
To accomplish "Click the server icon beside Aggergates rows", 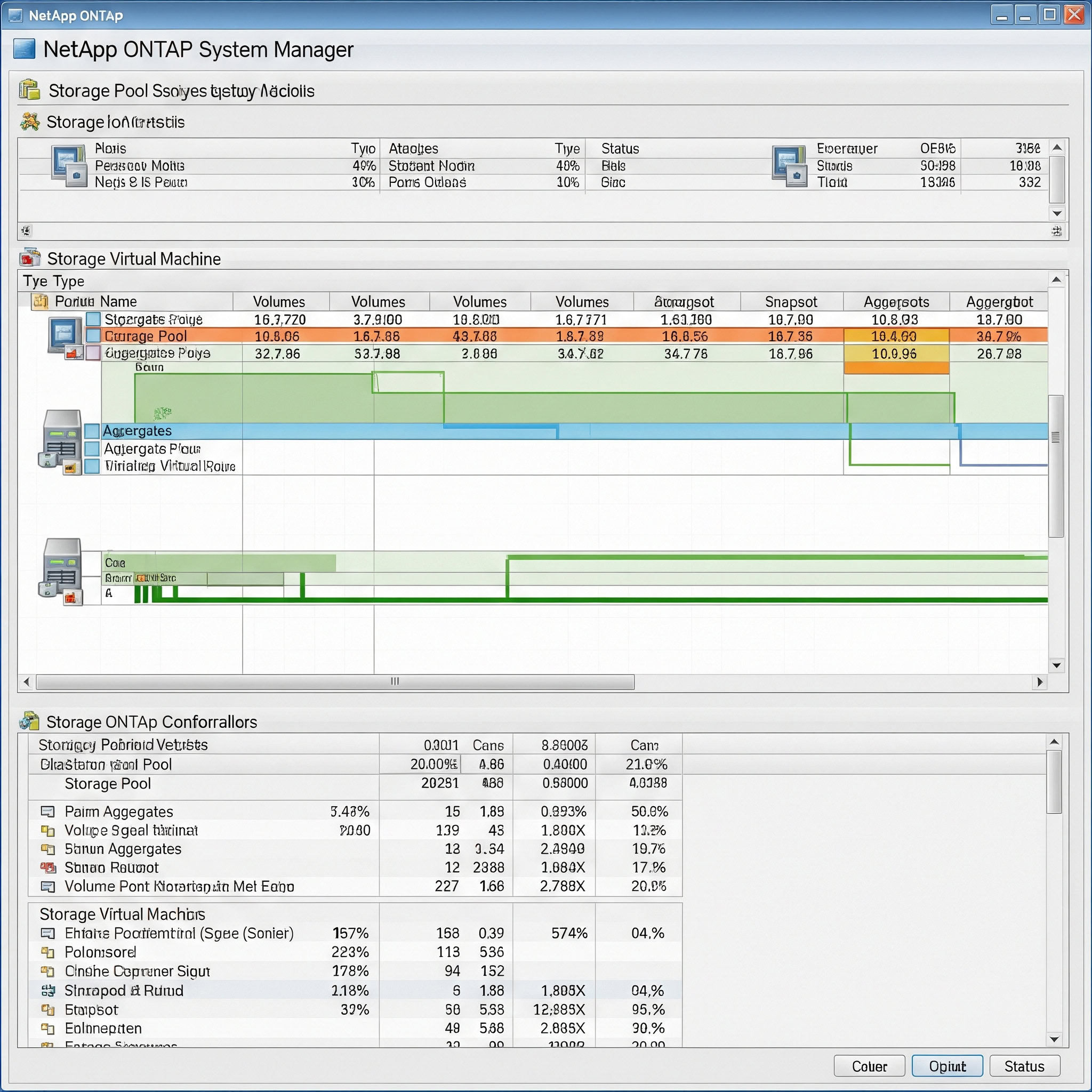I will [x=60, y=441].
